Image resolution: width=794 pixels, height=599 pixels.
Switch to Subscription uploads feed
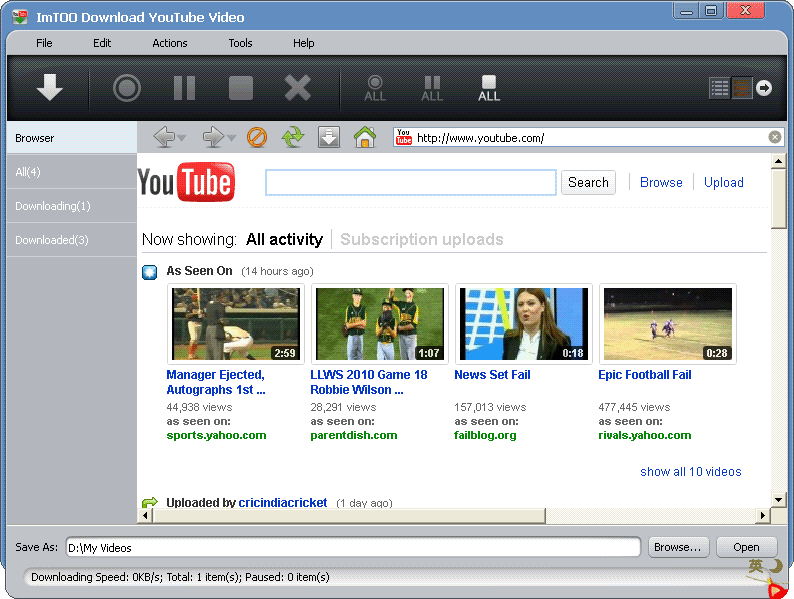tap(421, 239)
